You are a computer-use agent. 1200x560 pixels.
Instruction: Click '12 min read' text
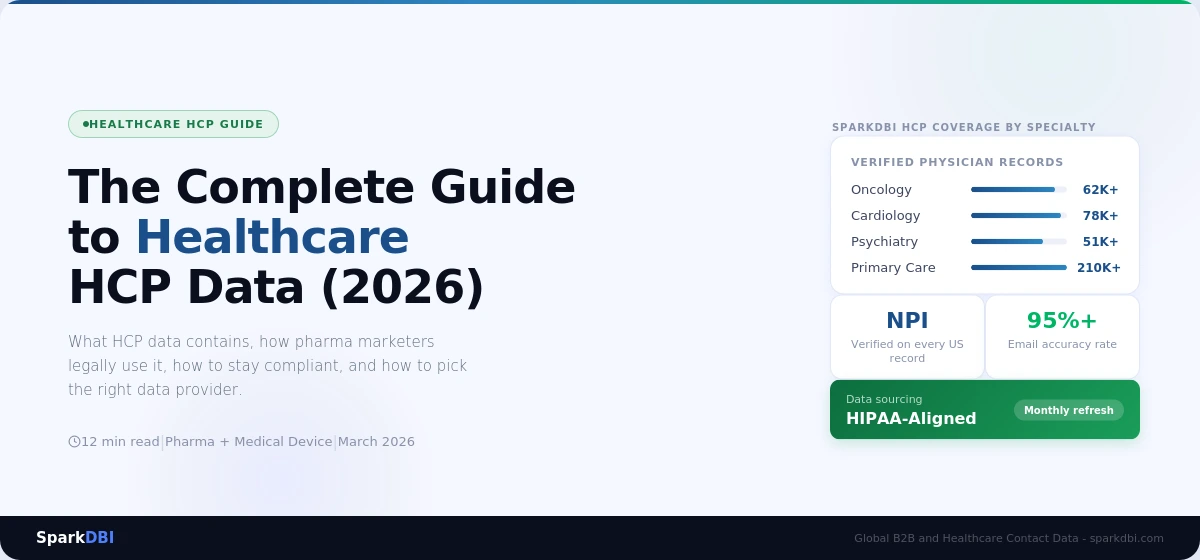click(120, 442)
